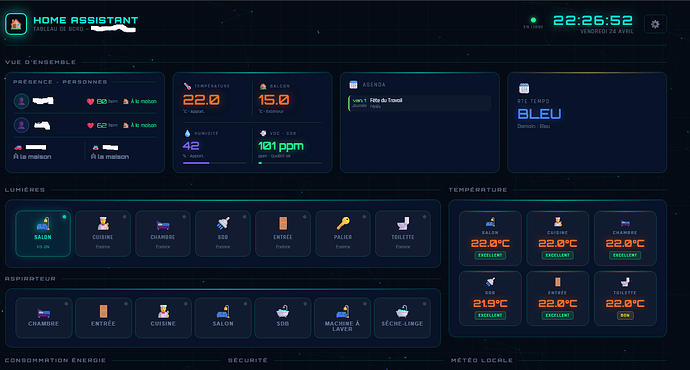690x370 pixels.
Task: Click the RTE Tempo calendar icon
Action: [524, 88]
